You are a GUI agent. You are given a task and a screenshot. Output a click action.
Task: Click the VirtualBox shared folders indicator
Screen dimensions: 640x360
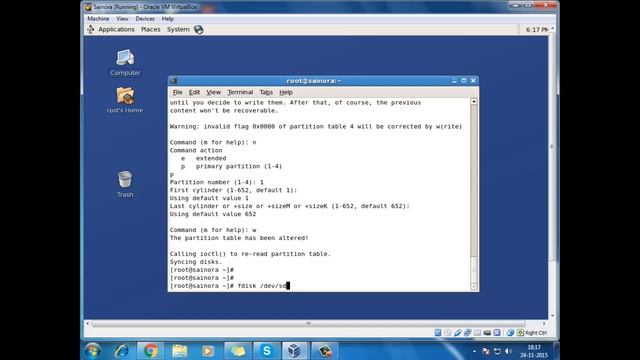point(477,333)
